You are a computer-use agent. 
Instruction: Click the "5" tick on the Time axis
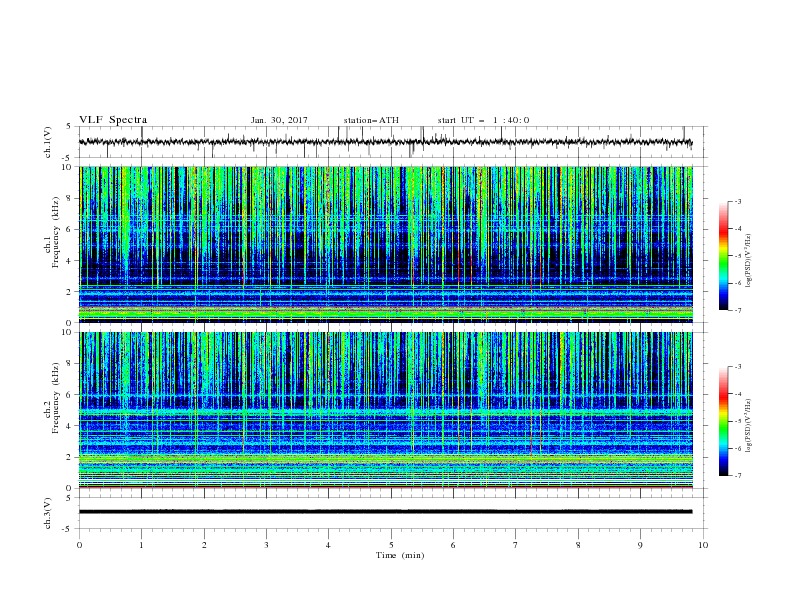391,545
